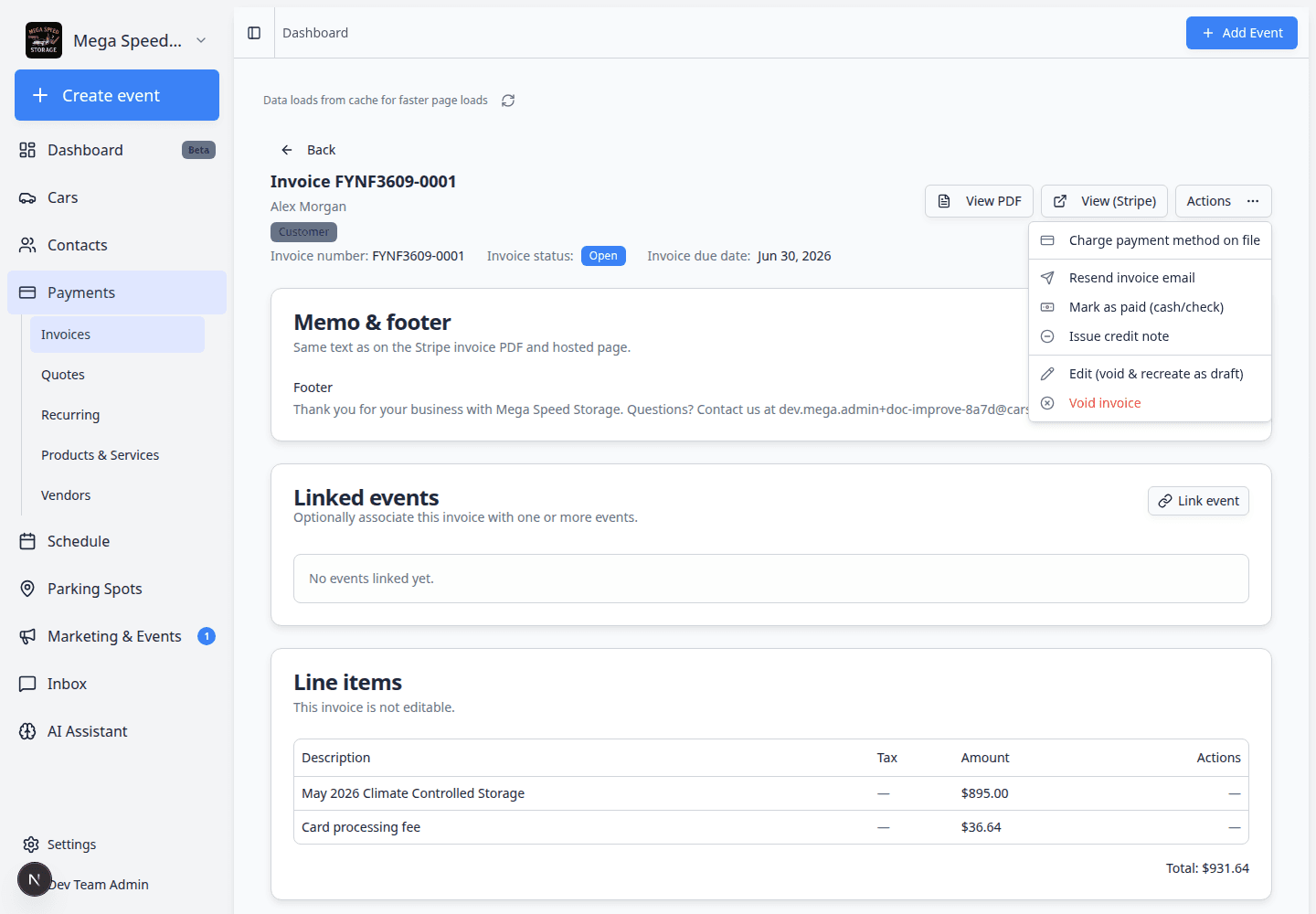Viewport: 1316px width, 914px height.
Task: Select Charge payment method on file
Action: (1150, 240)
